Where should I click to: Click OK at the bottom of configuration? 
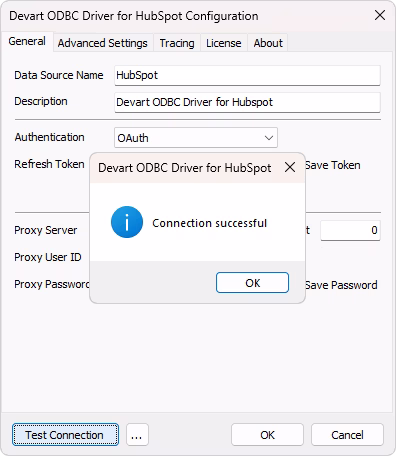pos(267,435)
